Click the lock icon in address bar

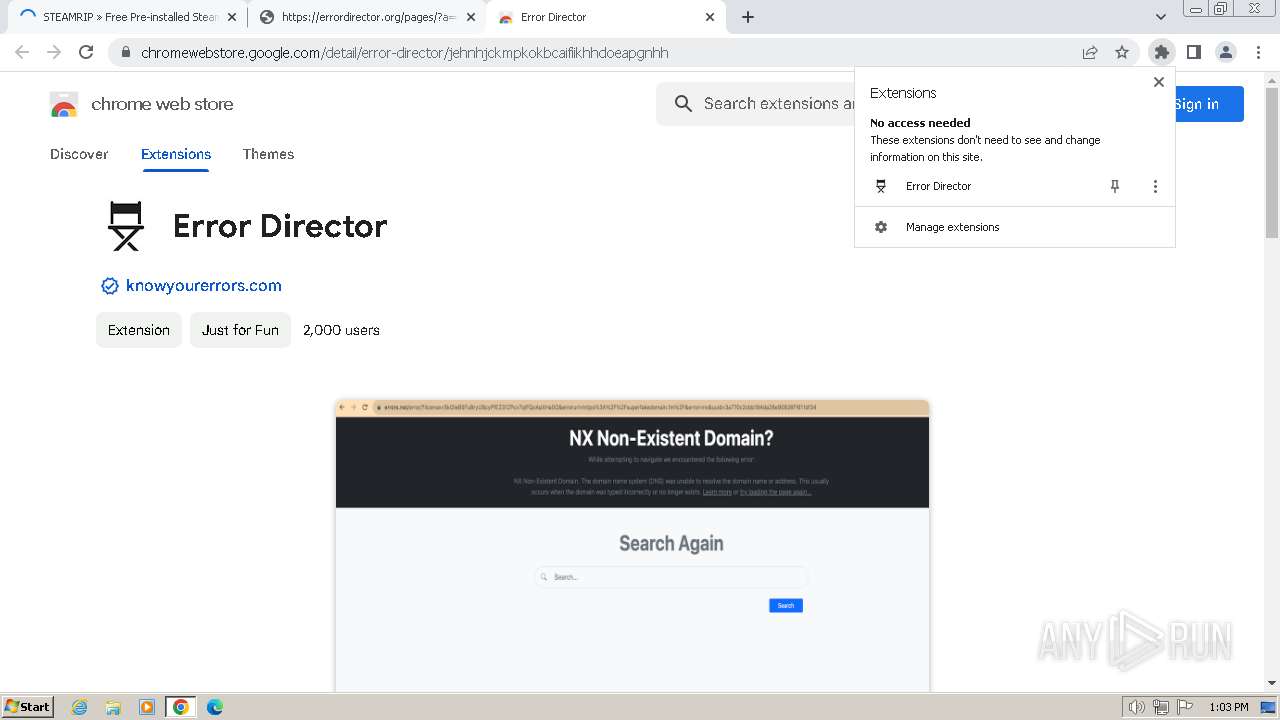click(x=125, y=52)
